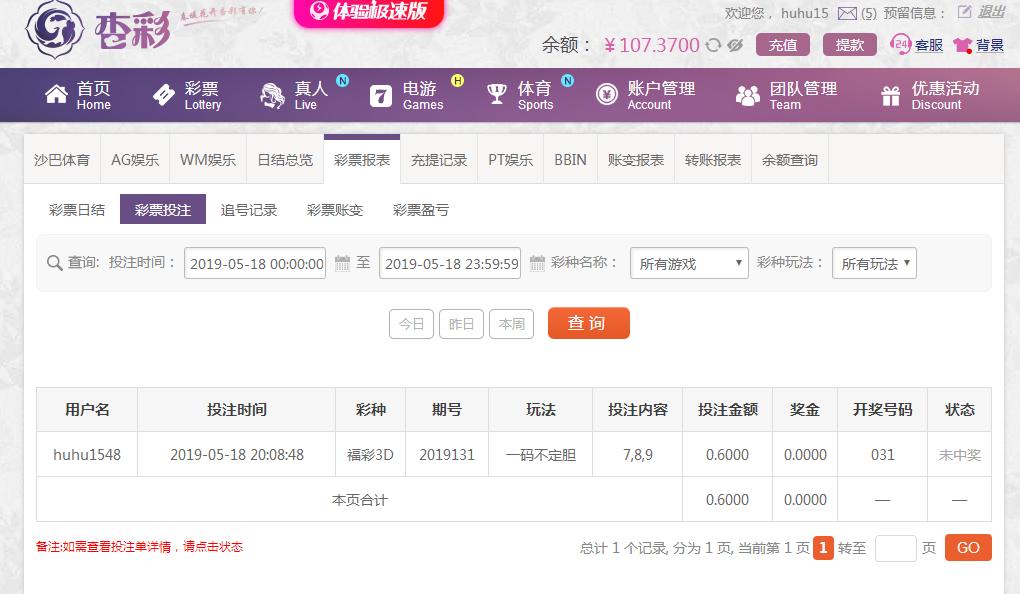Switch to the PT娱乐 tab
Viewport: 1020px width, 594px height.
510,159
